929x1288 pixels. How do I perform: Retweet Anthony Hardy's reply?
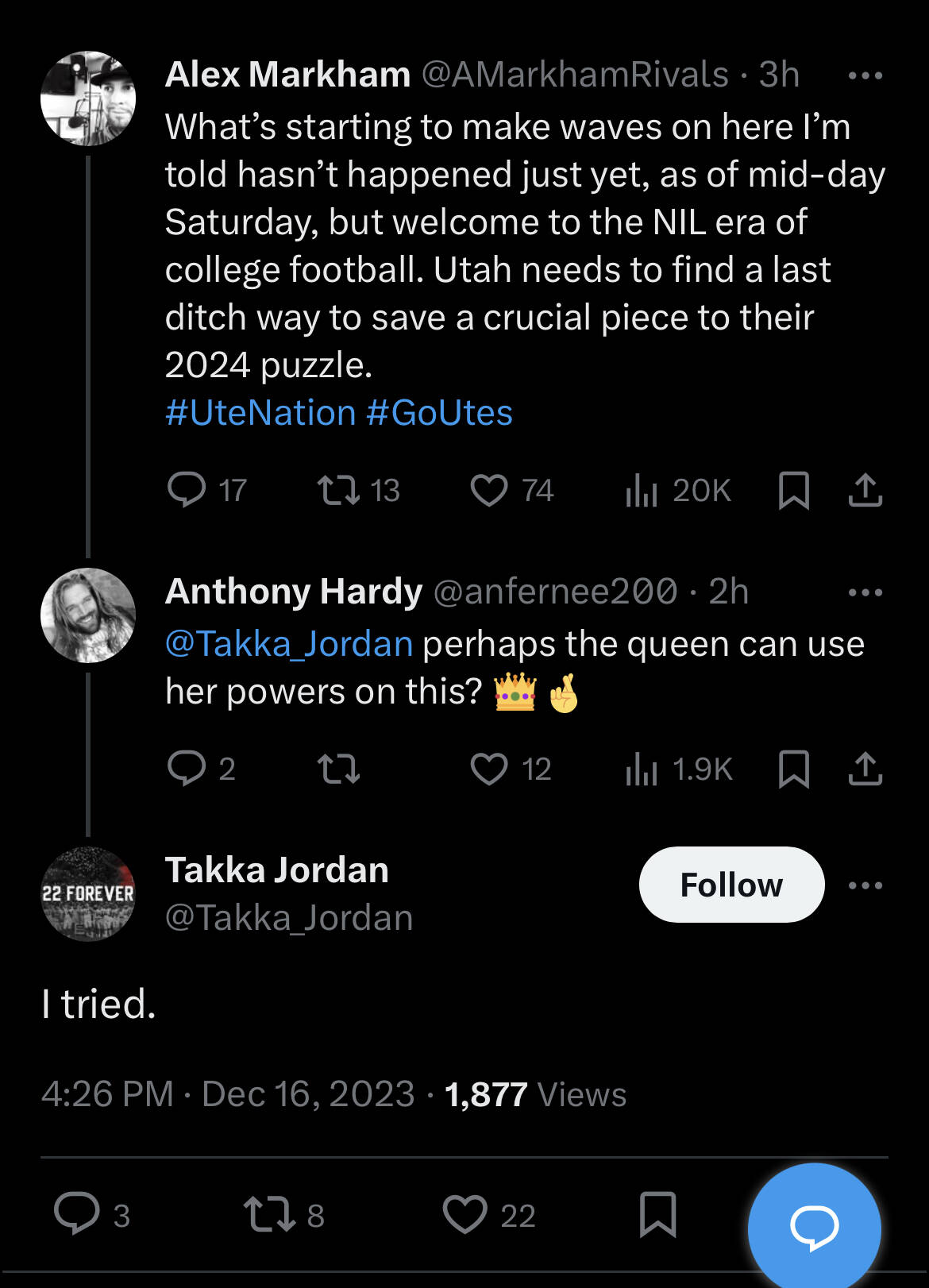(x=339, y=768)
